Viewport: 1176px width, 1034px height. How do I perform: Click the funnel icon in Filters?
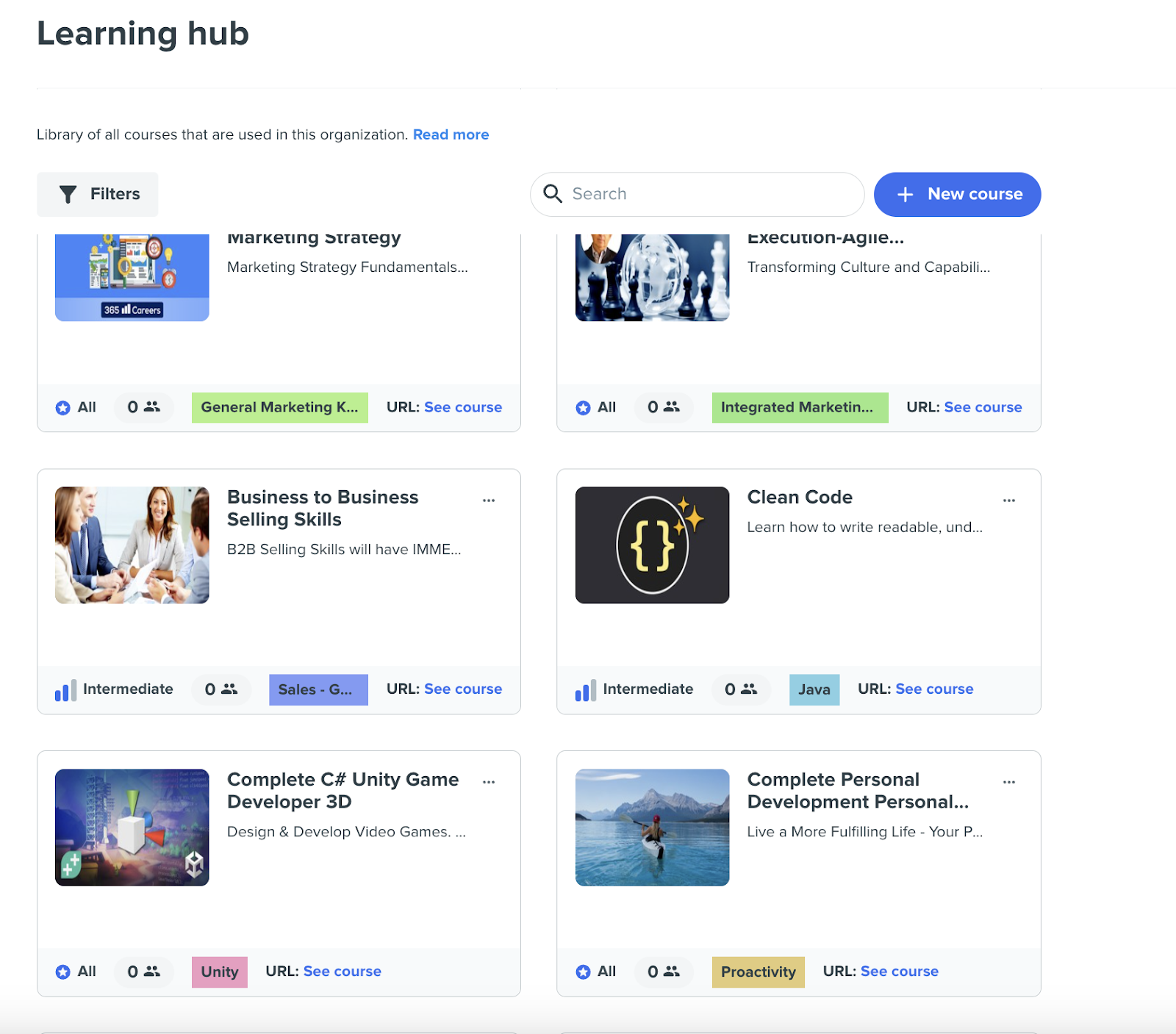(68, 194)
